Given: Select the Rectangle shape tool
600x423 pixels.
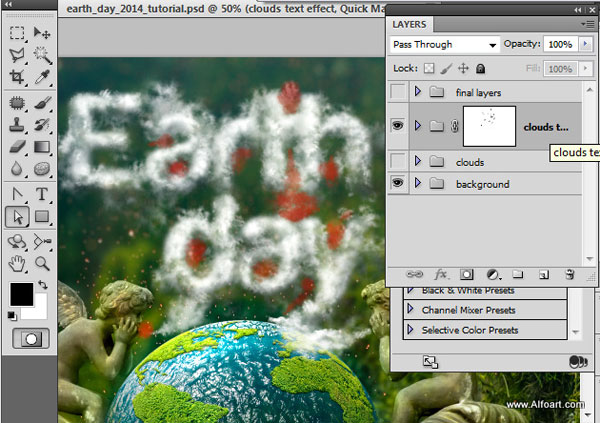Looking at the screenshot, I should [42, 217].
